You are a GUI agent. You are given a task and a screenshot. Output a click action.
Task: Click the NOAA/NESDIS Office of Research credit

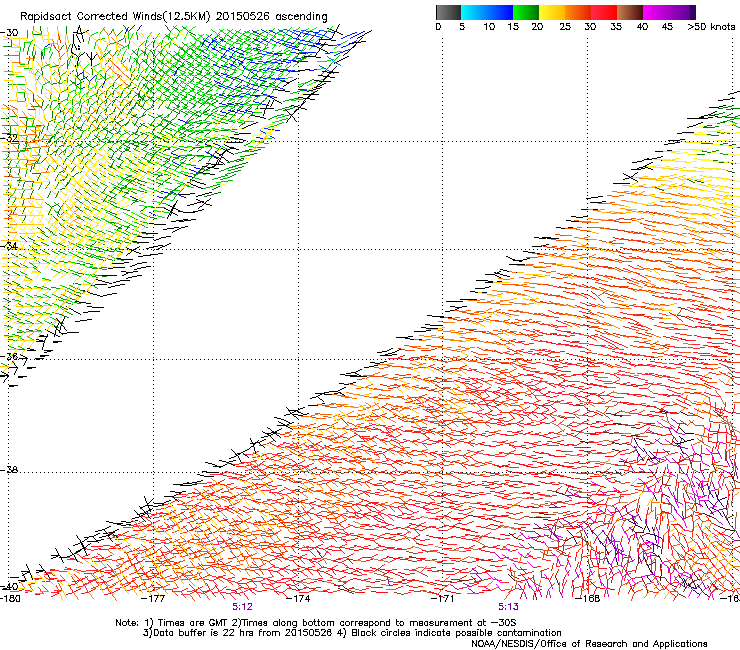point(589,644)
